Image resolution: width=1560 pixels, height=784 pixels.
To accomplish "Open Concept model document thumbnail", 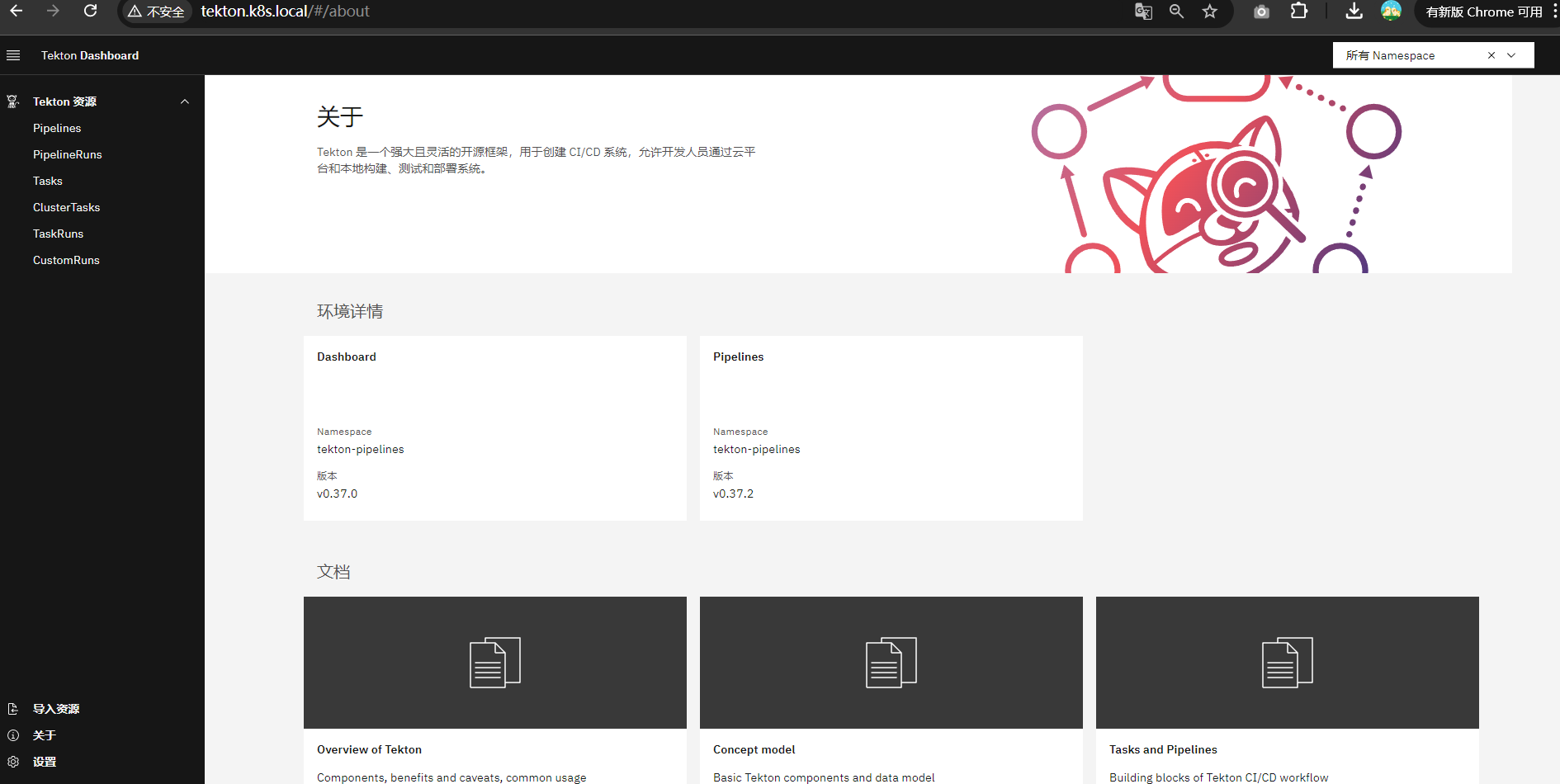I will click(891, 663).
